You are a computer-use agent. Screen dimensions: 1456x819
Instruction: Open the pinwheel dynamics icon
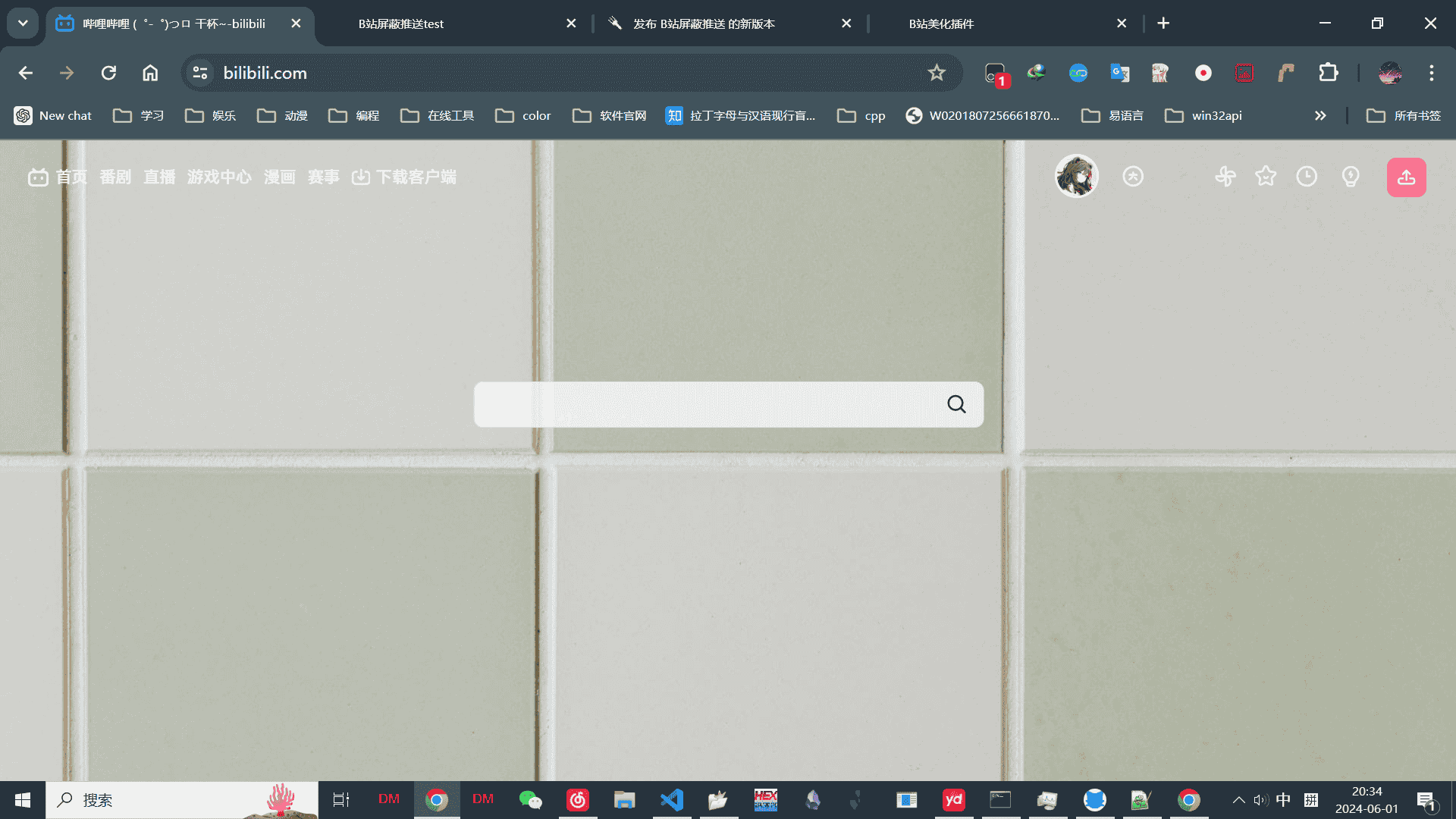click(1225, 177)
